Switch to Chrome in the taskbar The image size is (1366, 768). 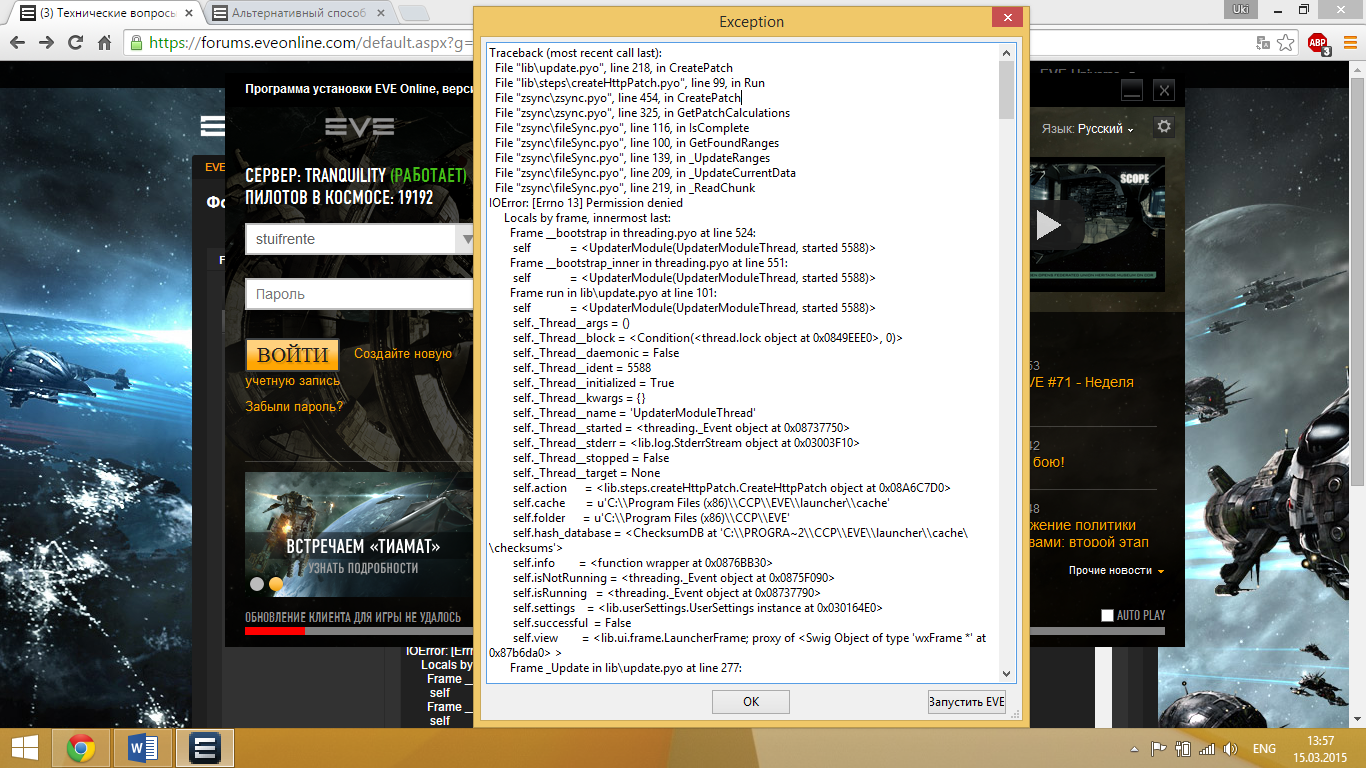[81, 748]
